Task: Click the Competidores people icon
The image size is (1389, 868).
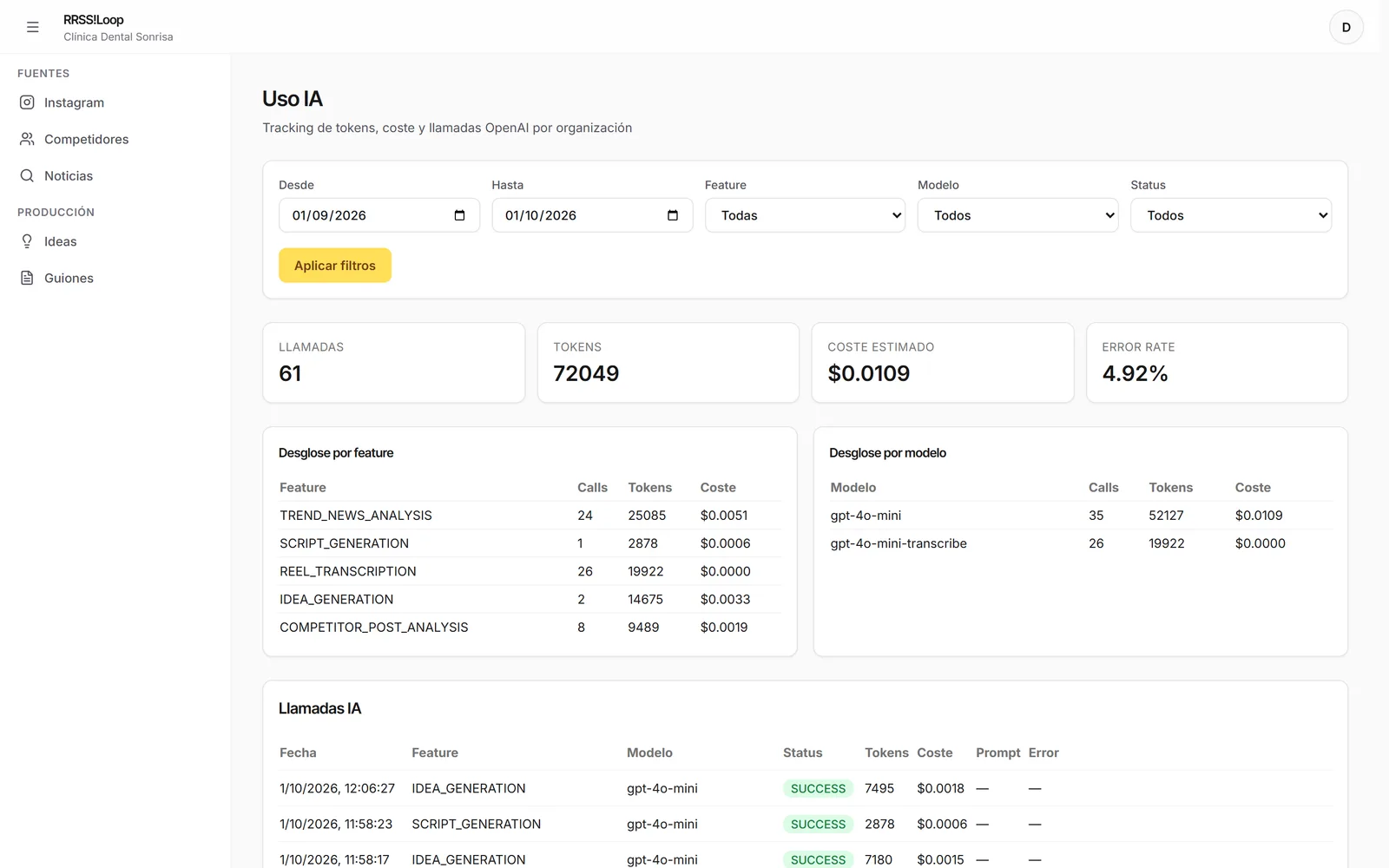Action: (27, 139)
